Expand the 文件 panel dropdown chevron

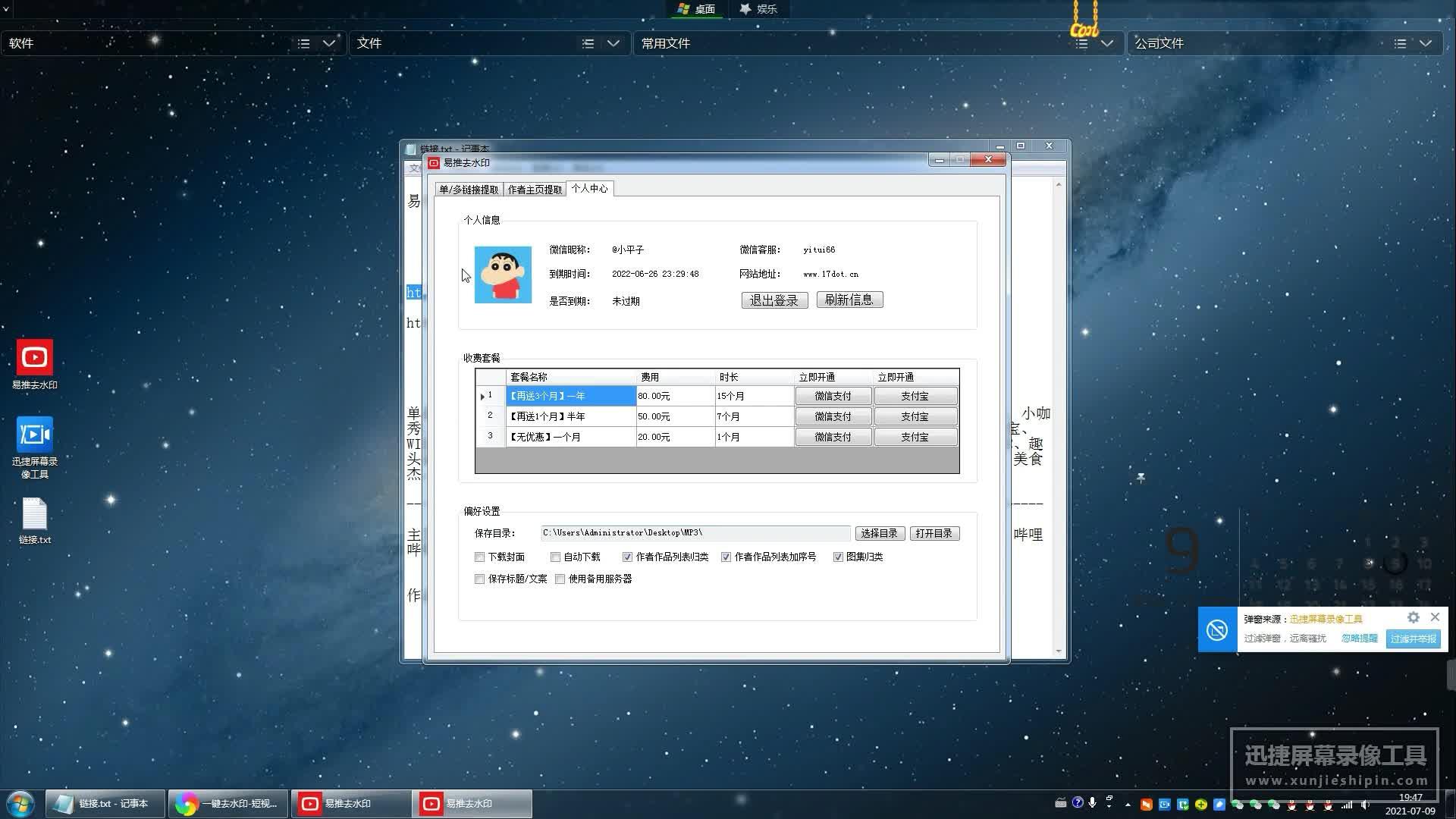(613, 43)
